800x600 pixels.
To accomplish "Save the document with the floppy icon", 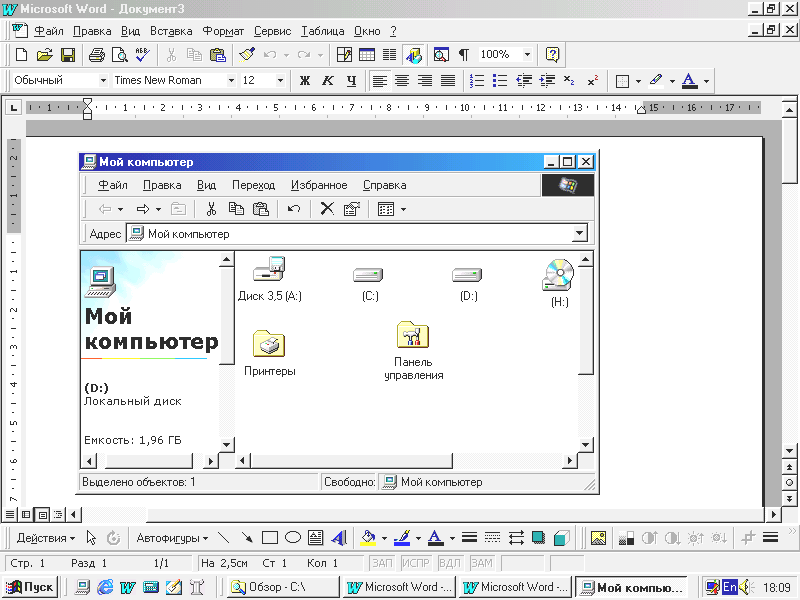I will point(68,55).
